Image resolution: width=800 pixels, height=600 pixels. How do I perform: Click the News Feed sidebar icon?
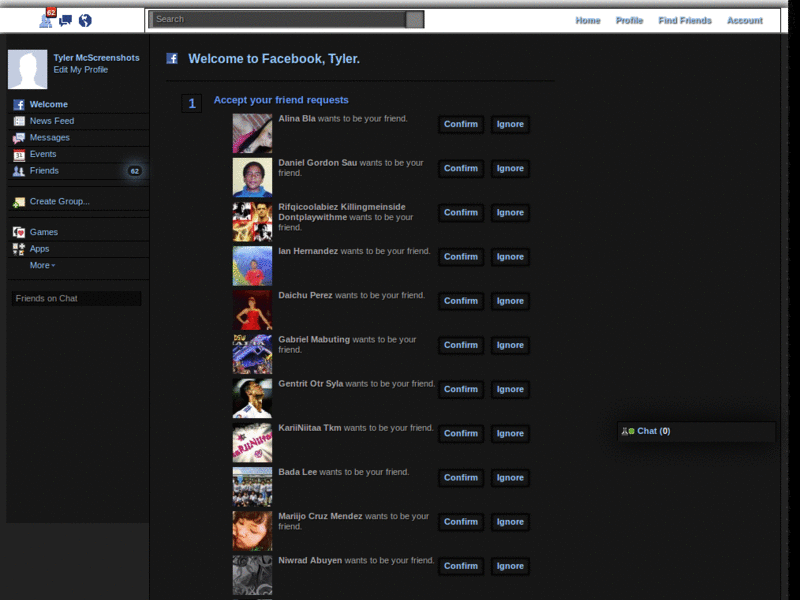[19, 121]
